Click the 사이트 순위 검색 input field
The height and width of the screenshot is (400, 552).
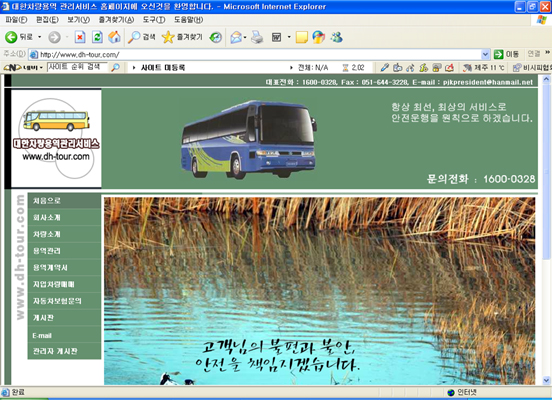click(77, 67)
